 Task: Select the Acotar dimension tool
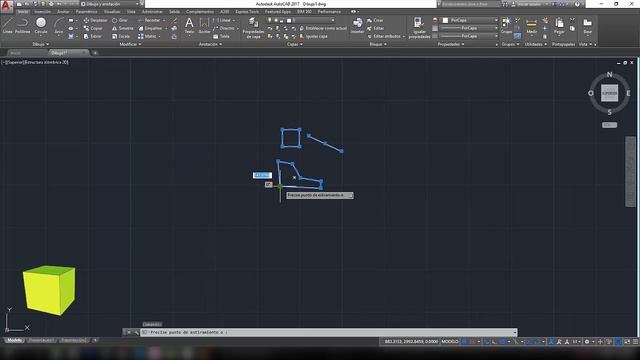[x=204, y=26]
